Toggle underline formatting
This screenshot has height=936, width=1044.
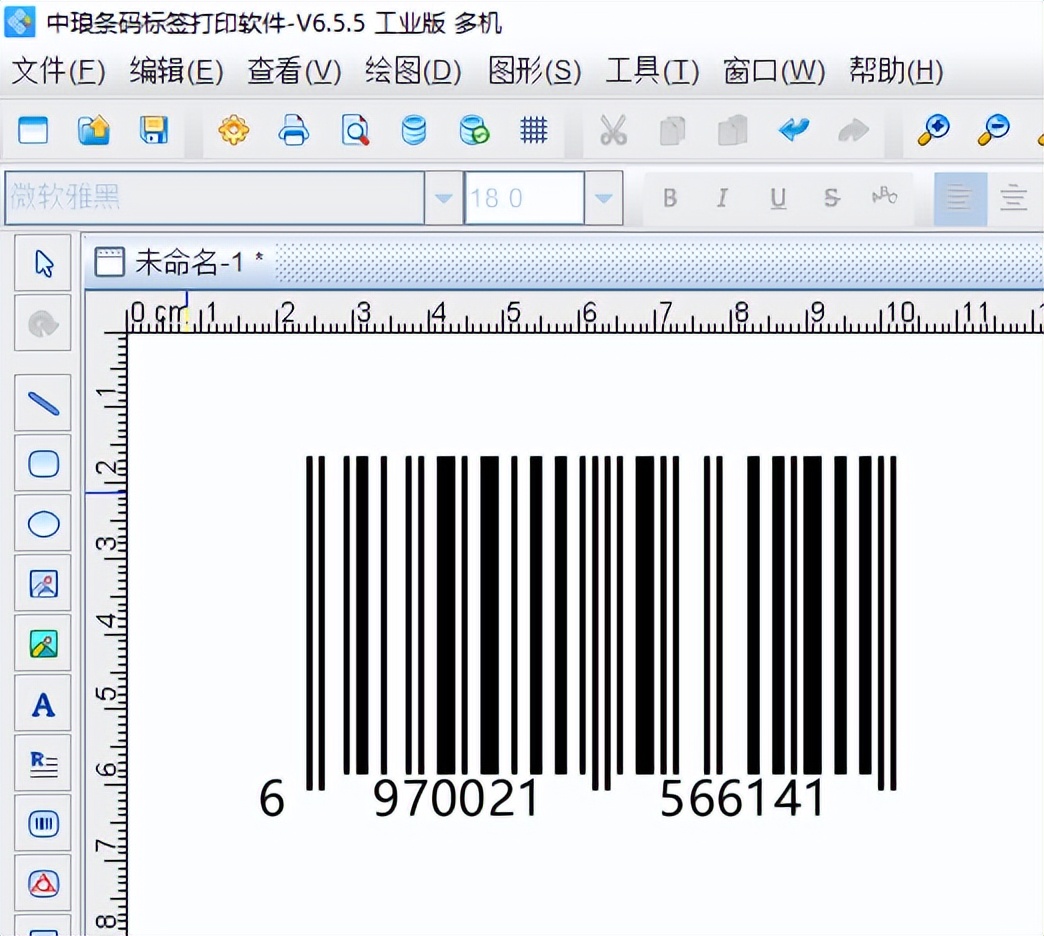[x=777, y=197]
